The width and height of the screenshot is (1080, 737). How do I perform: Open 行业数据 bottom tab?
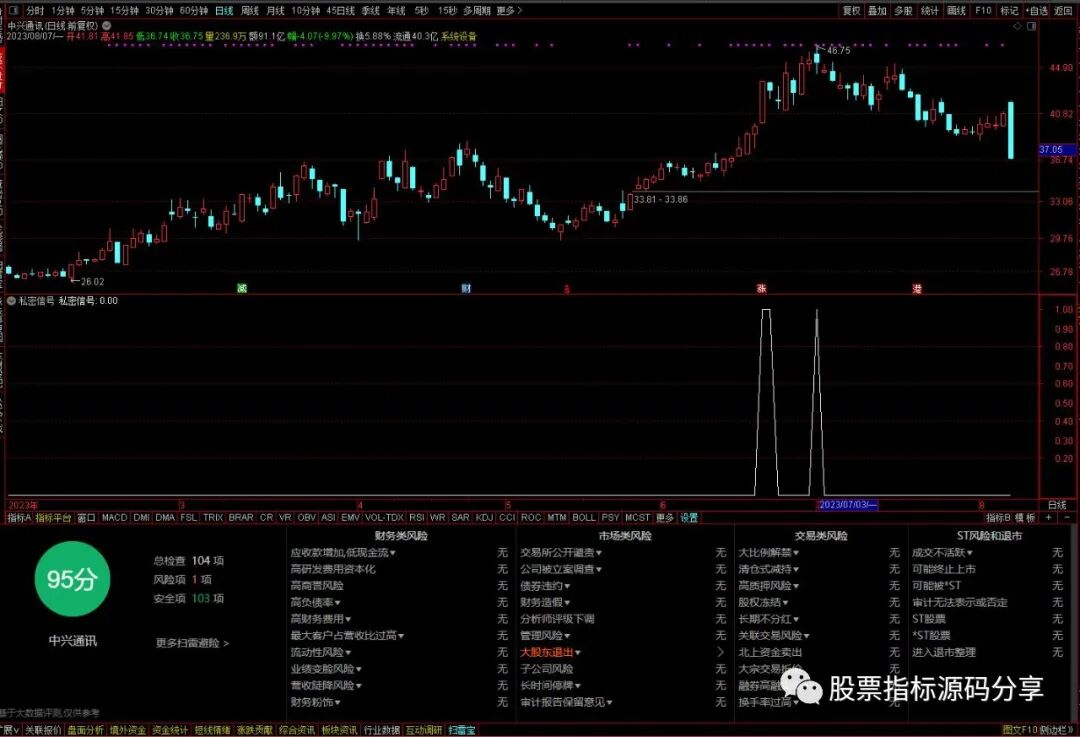[x=382, y=729]
